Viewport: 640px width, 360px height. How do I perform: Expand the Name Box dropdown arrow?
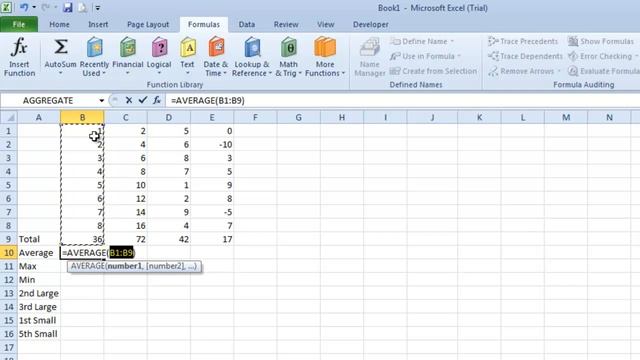101,100
